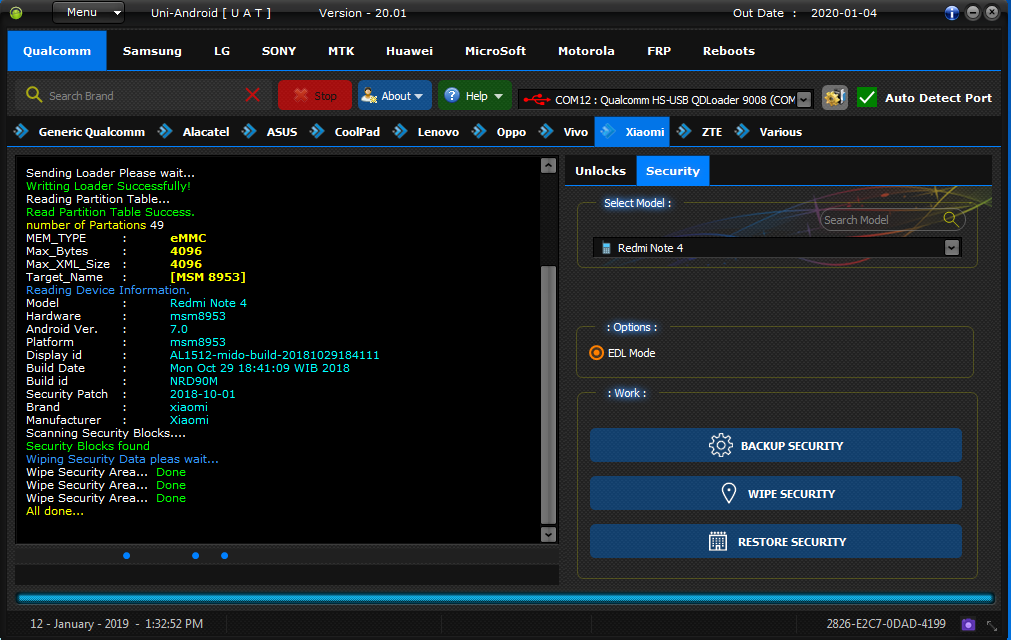This screenshot has height=640, width=1011.
Task: Click the magnifier icon in Search Brand
Action: click(x=34, y=95)
